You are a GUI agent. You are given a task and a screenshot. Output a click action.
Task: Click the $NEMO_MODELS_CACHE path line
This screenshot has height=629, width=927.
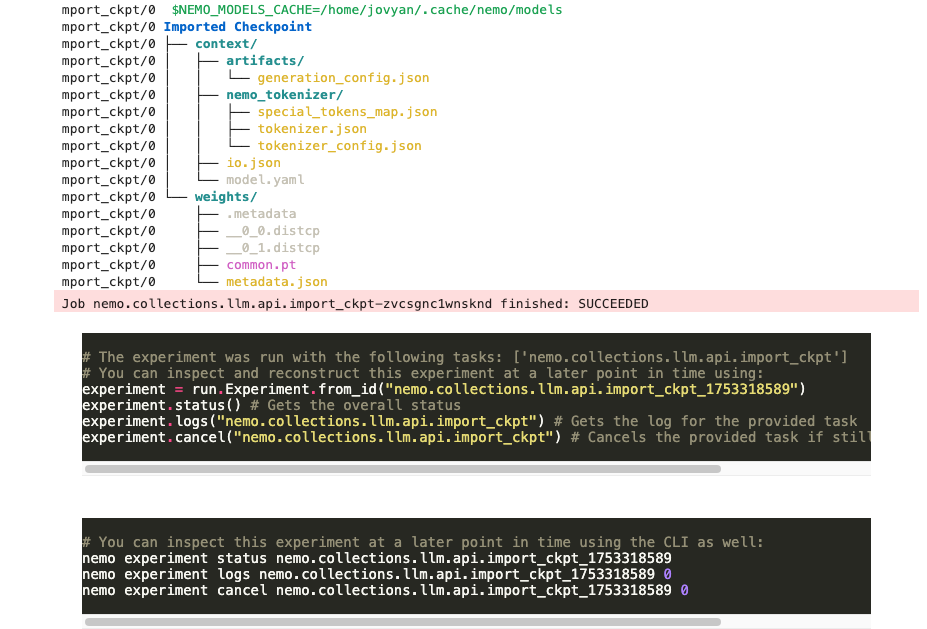pyautogui.click(x=367, y=10)
